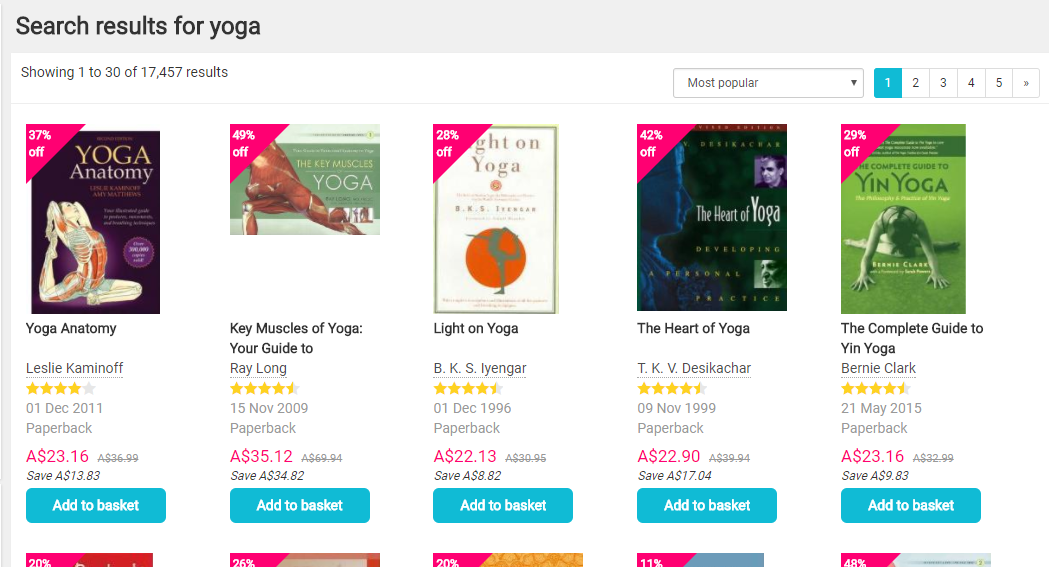Screen dimensions: 1049x567
Task: Click the next page arrow
Action: tap(1026, 83)
